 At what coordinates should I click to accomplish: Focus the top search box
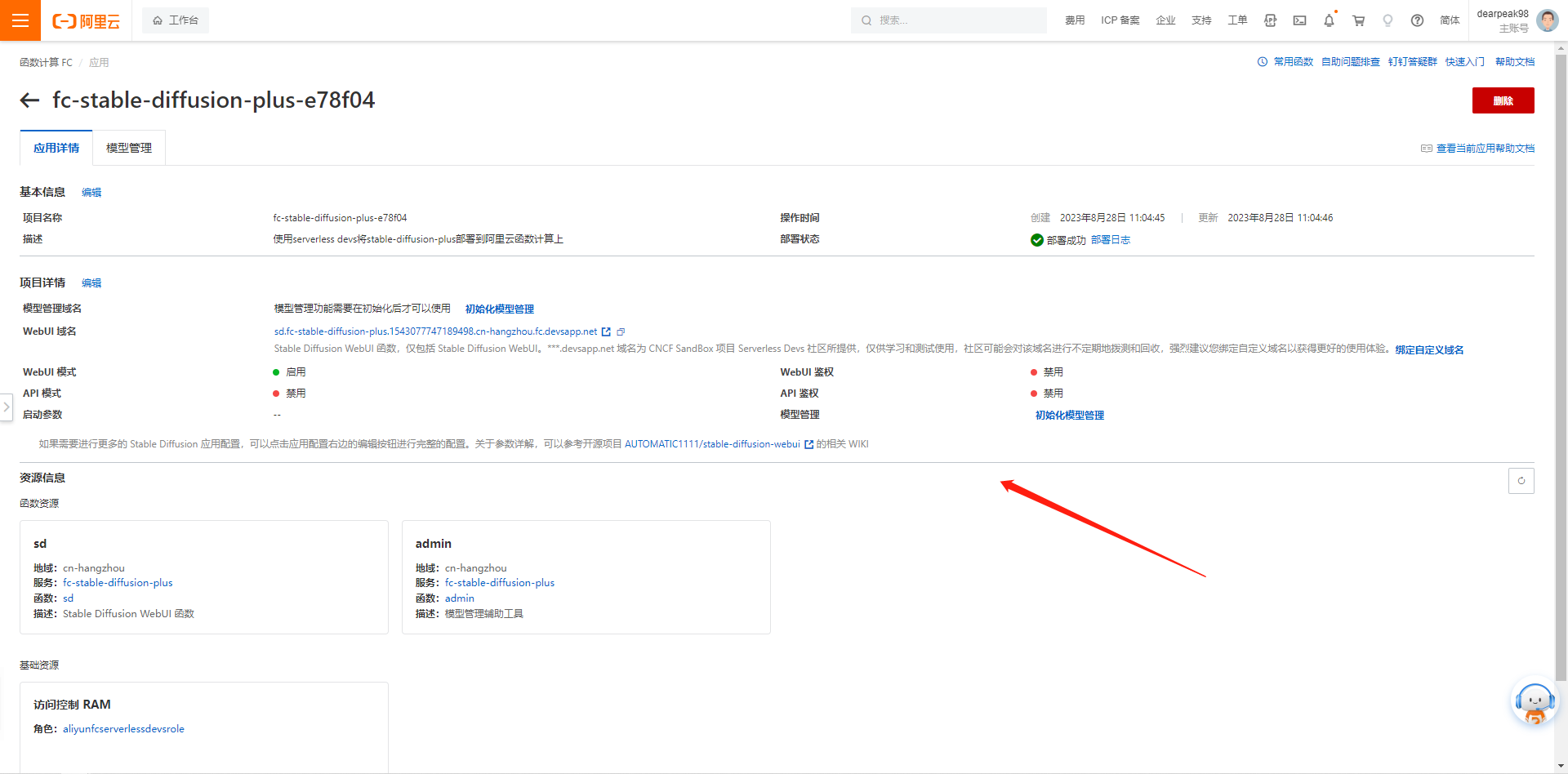[x=948, y=20]
